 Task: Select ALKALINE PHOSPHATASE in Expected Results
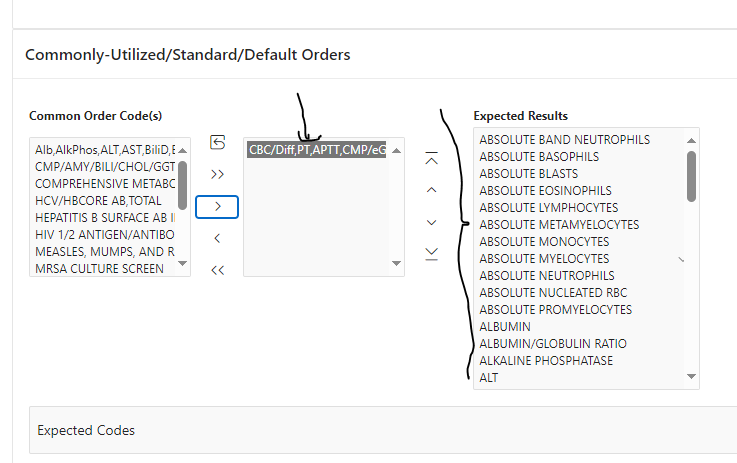point(546,360)
